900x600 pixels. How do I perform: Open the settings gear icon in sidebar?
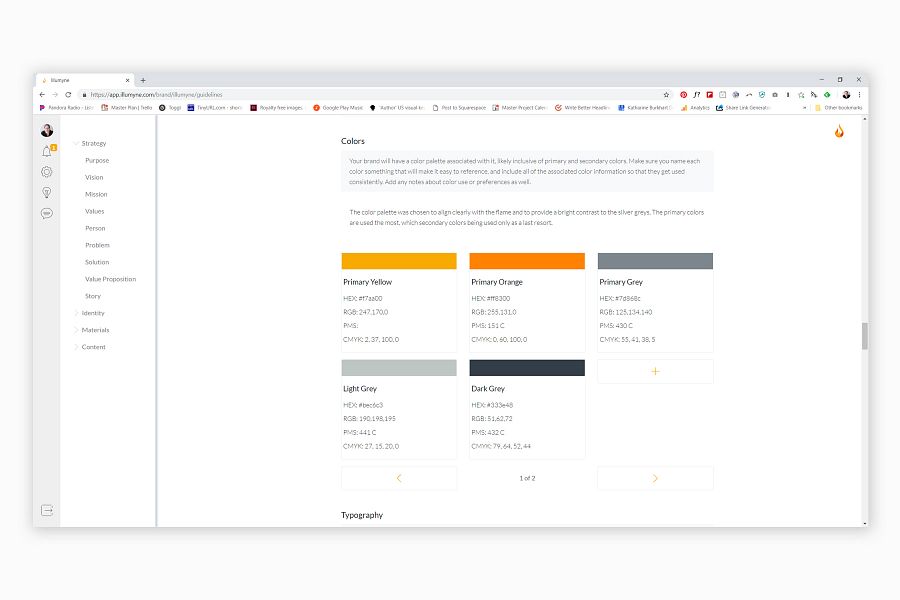point(47,172)
